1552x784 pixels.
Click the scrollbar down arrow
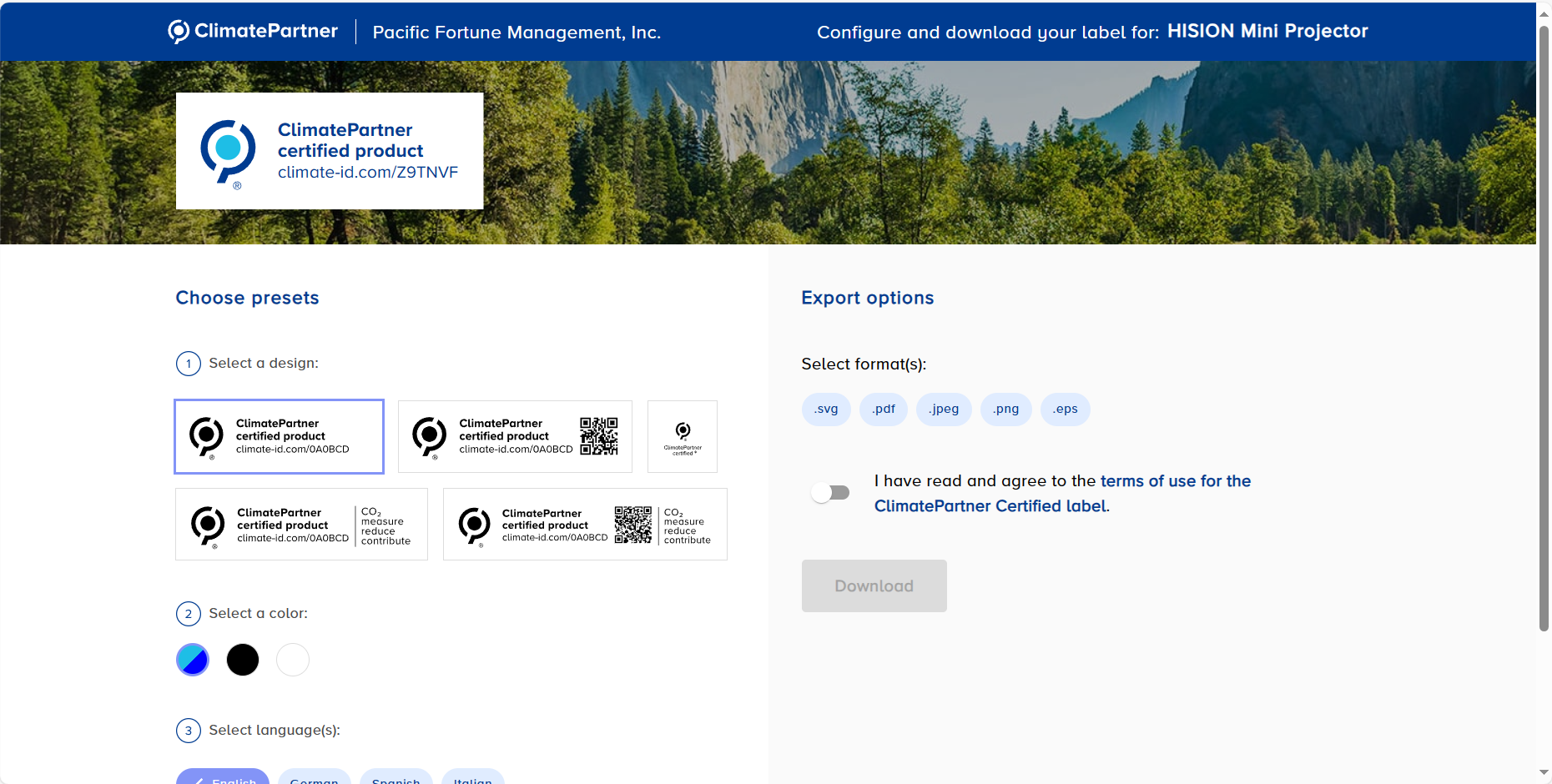click(1544, 772)
